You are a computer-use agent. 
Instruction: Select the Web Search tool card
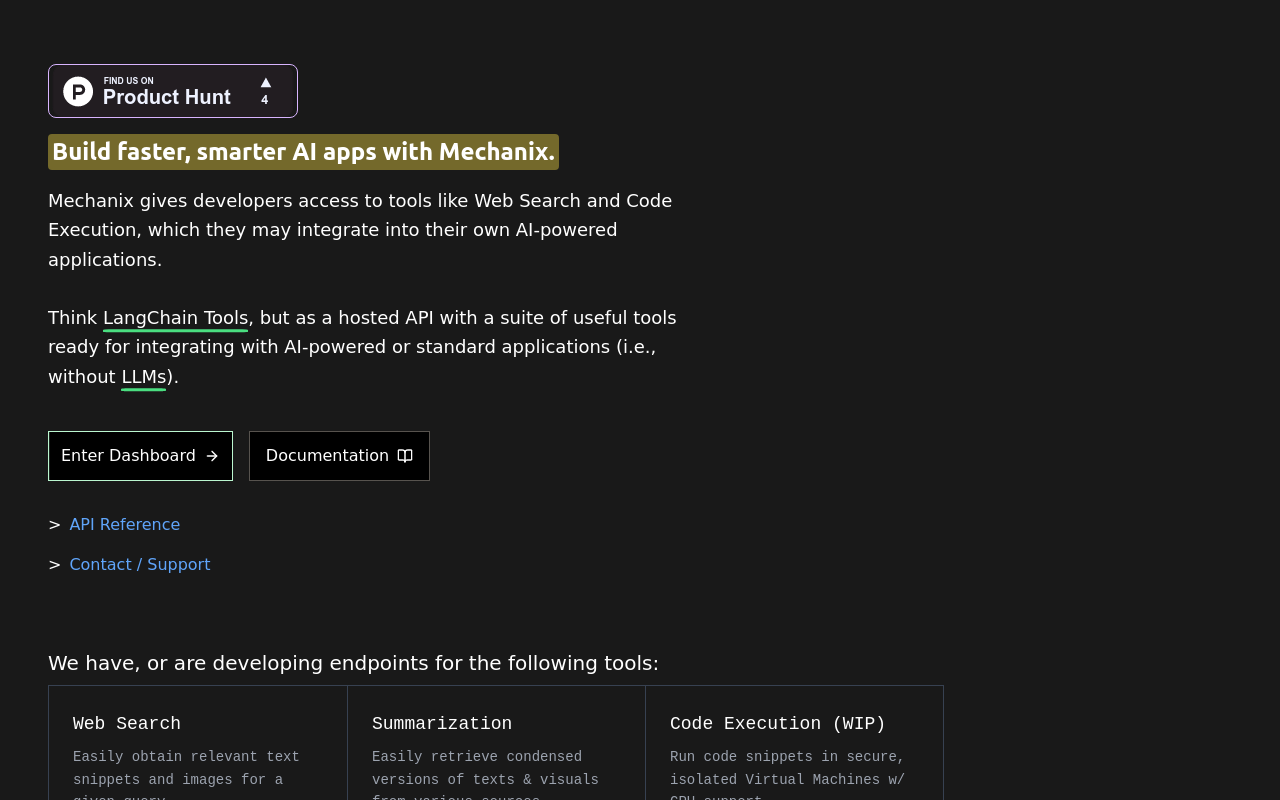pyautogui.click(x=198, y=743)
